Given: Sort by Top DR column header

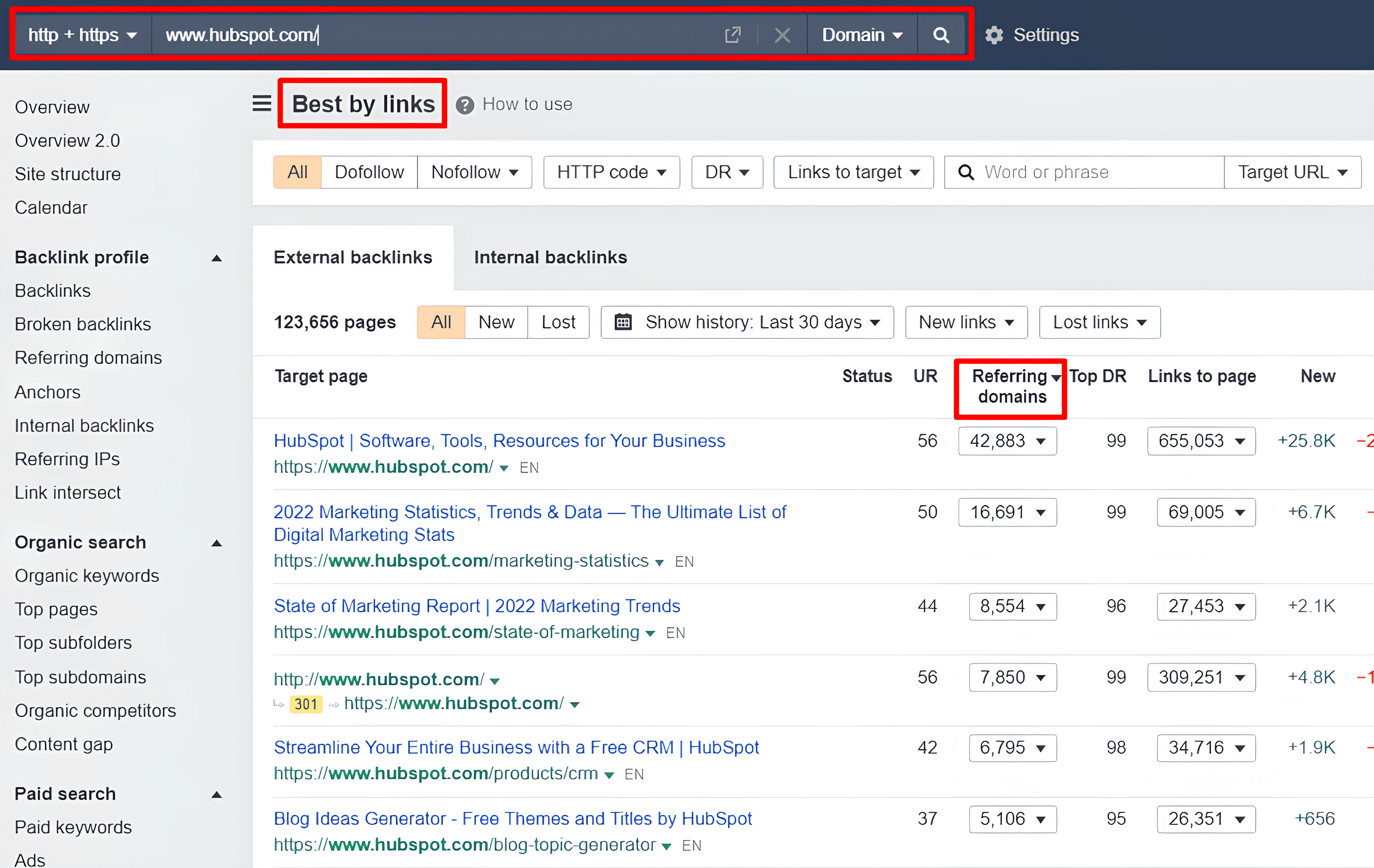Looking at the screenshot, I should coord(1098,376).
